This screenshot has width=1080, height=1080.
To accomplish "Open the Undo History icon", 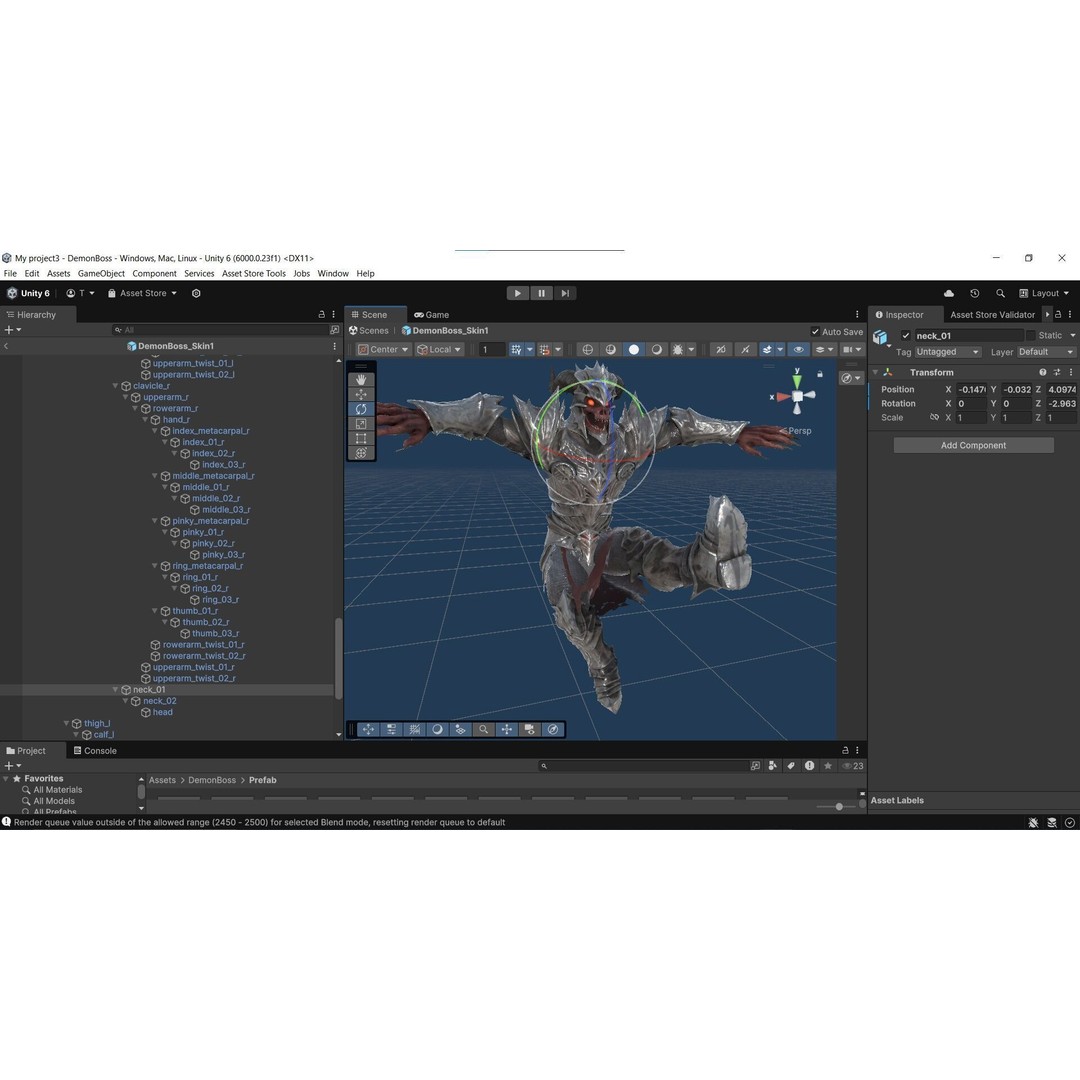I will [975, 293].
